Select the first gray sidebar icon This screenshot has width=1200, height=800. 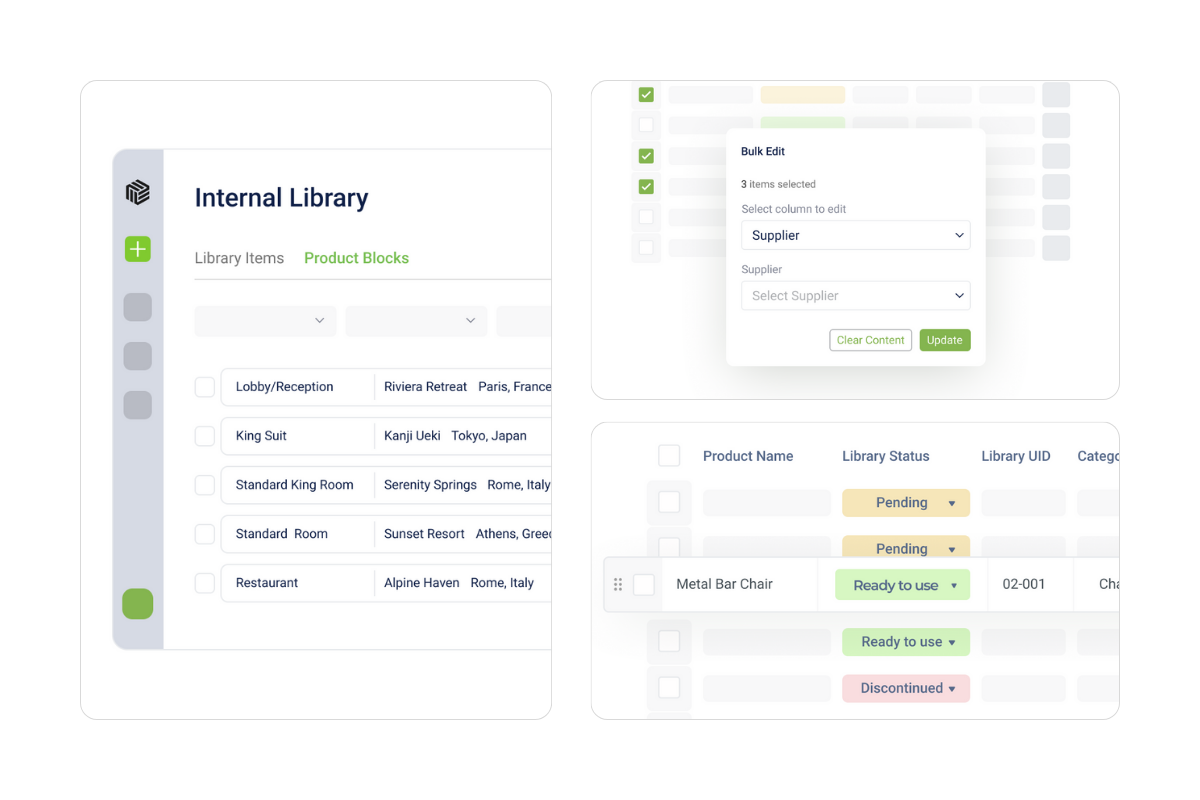coord(137,307)
